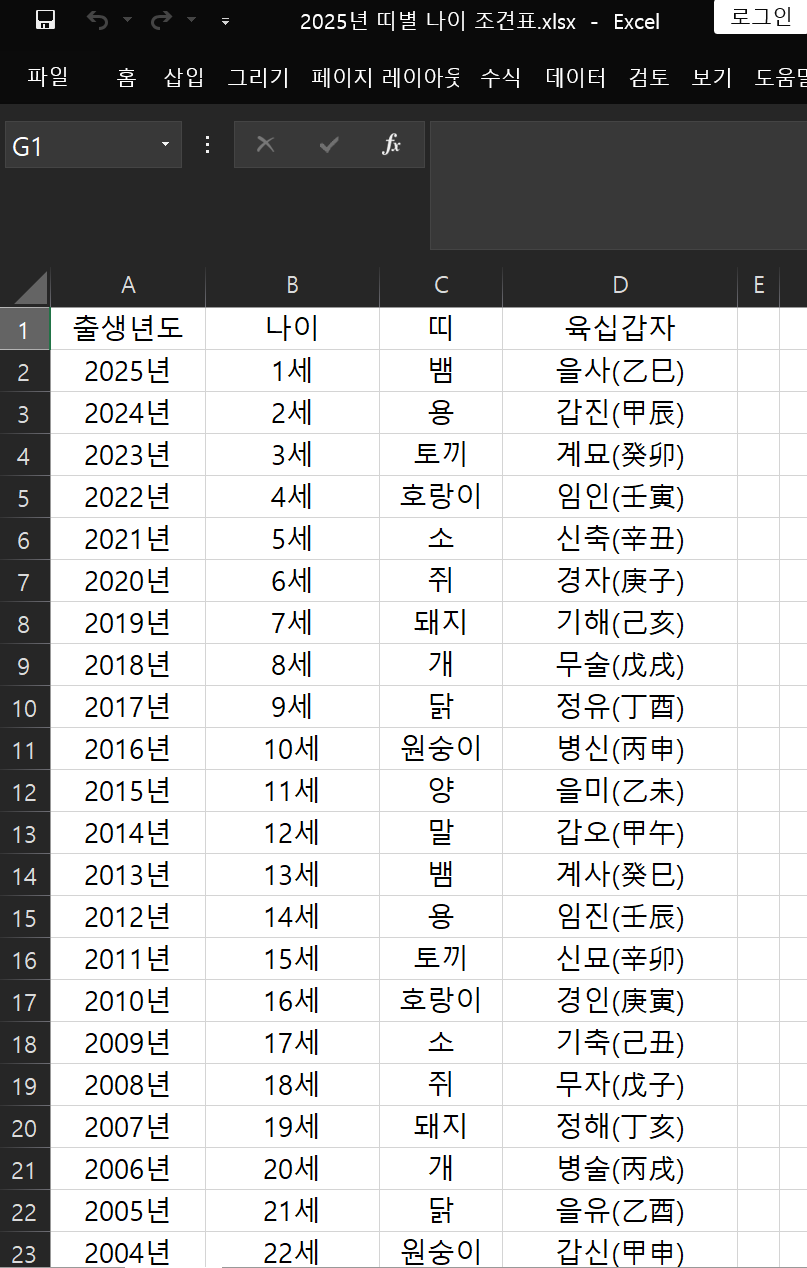Click cell containing 을사(乙巳)
Viewport: 807px width, 1268px height.
pos(620,371)
